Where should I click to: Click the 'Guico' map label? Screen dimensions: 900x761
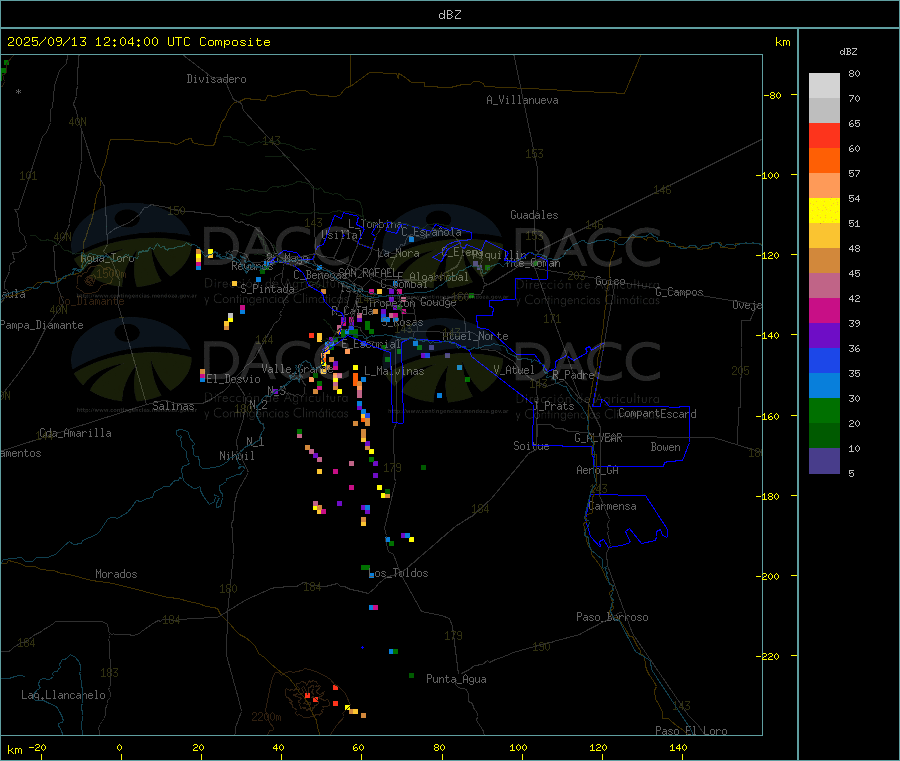(x=610, y=281)
